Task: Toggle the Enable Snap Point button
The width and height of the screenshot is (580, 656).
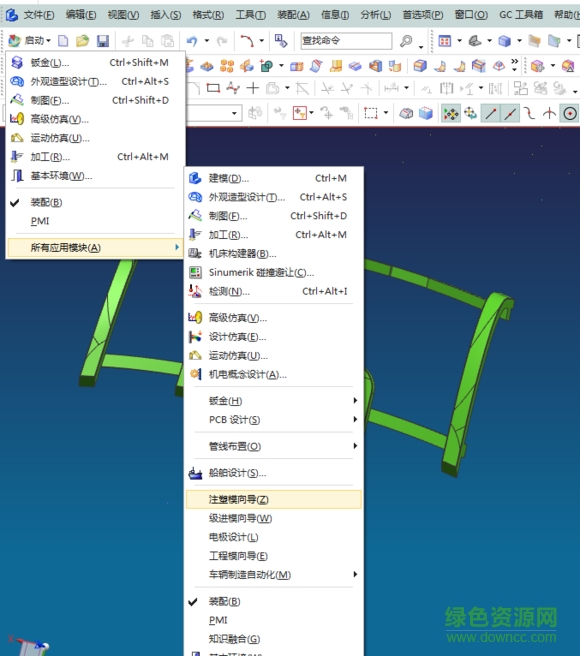Action: [451, 113]
